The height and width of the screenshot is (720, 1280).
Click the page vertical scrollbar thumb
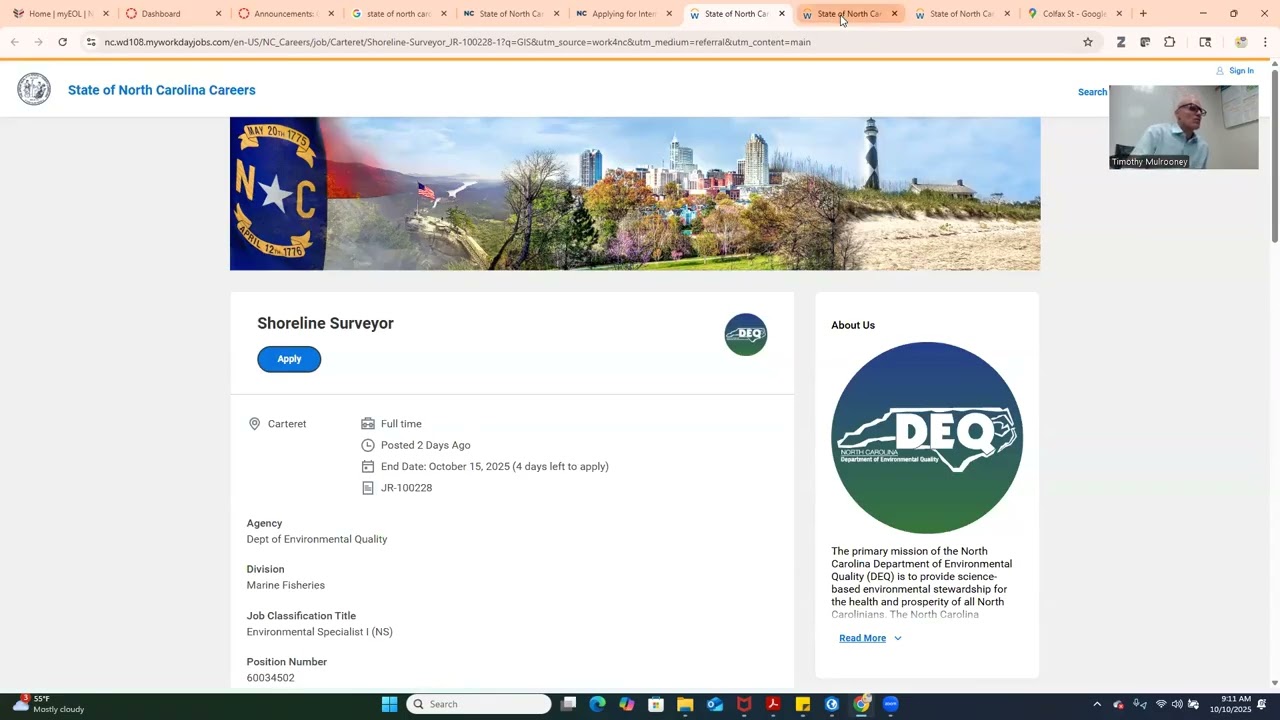[1274, 155]
